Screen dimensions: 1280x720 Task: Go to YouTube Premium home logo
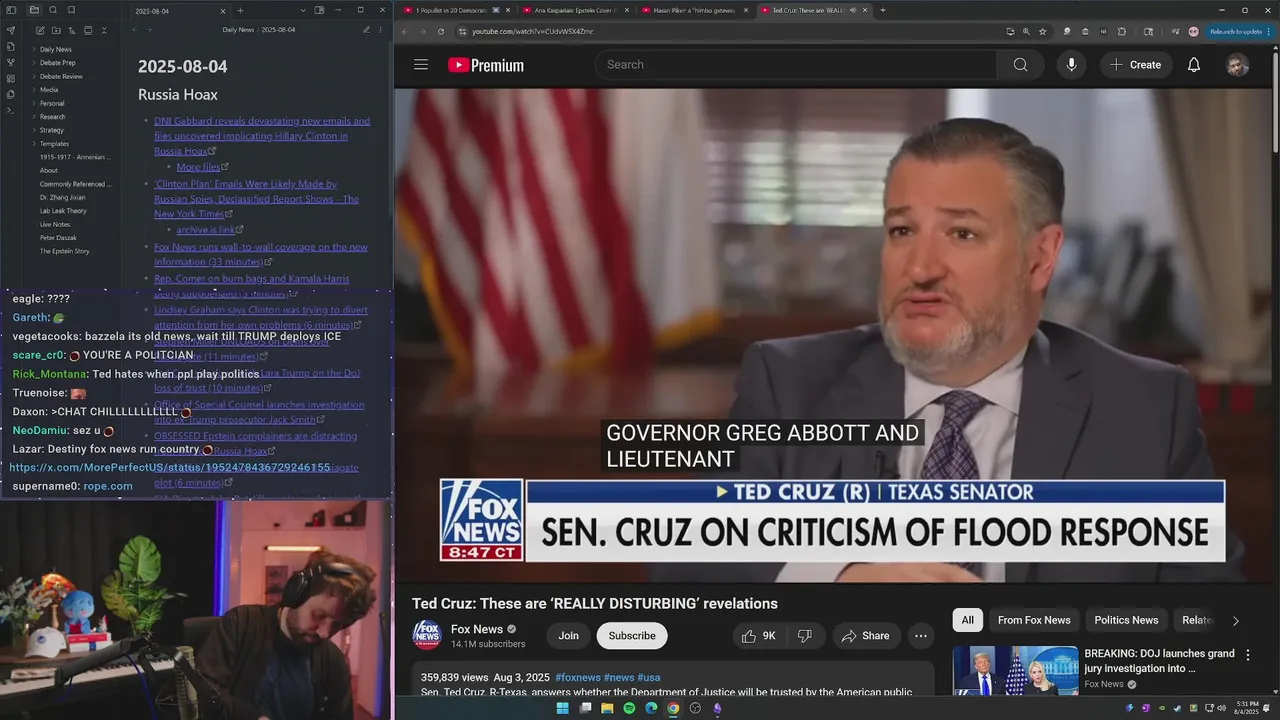coord(486,65)
